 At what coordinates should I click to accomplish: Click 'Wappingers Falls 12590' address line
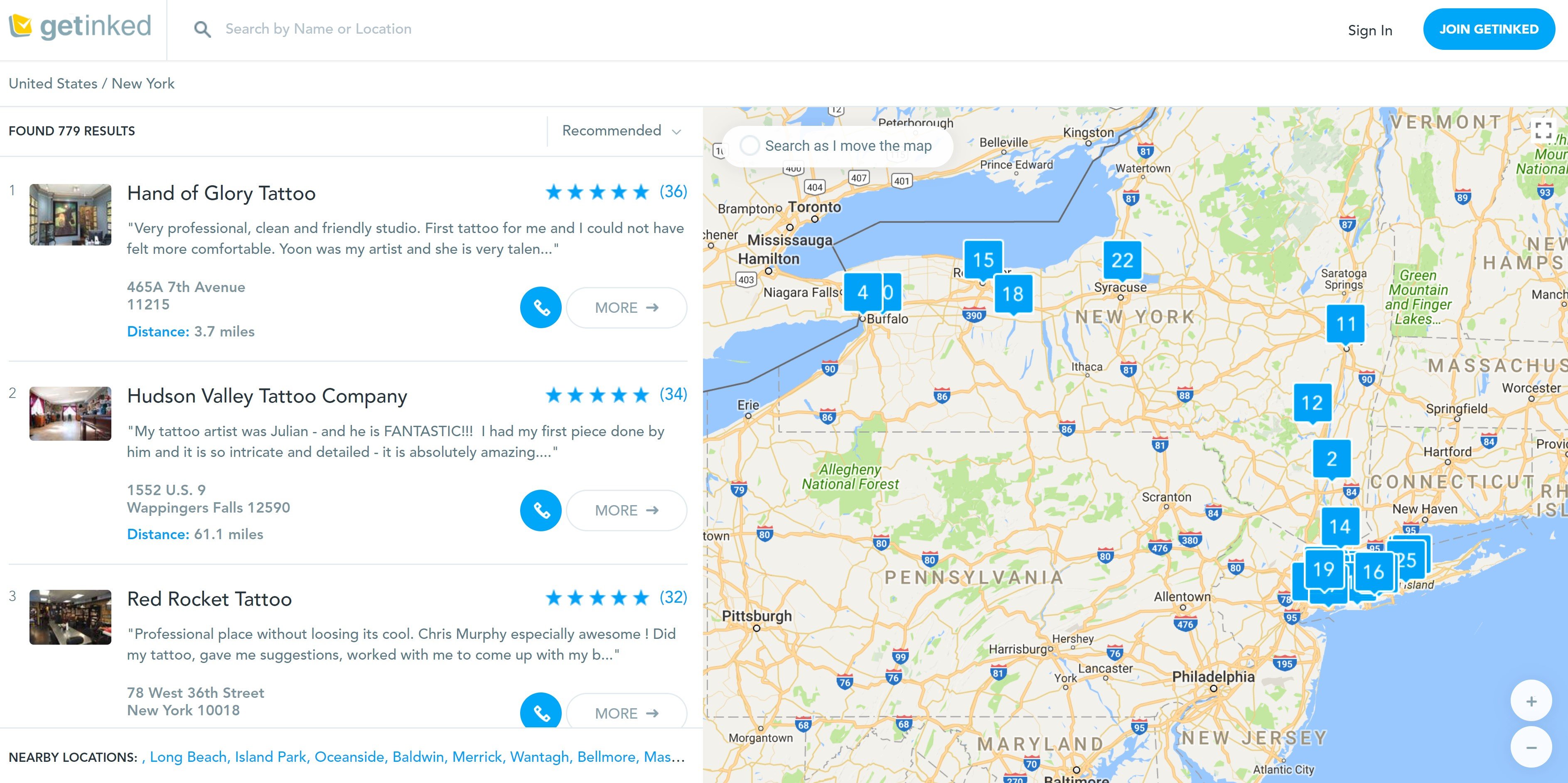pyautogui.click(x=208, y=508)
